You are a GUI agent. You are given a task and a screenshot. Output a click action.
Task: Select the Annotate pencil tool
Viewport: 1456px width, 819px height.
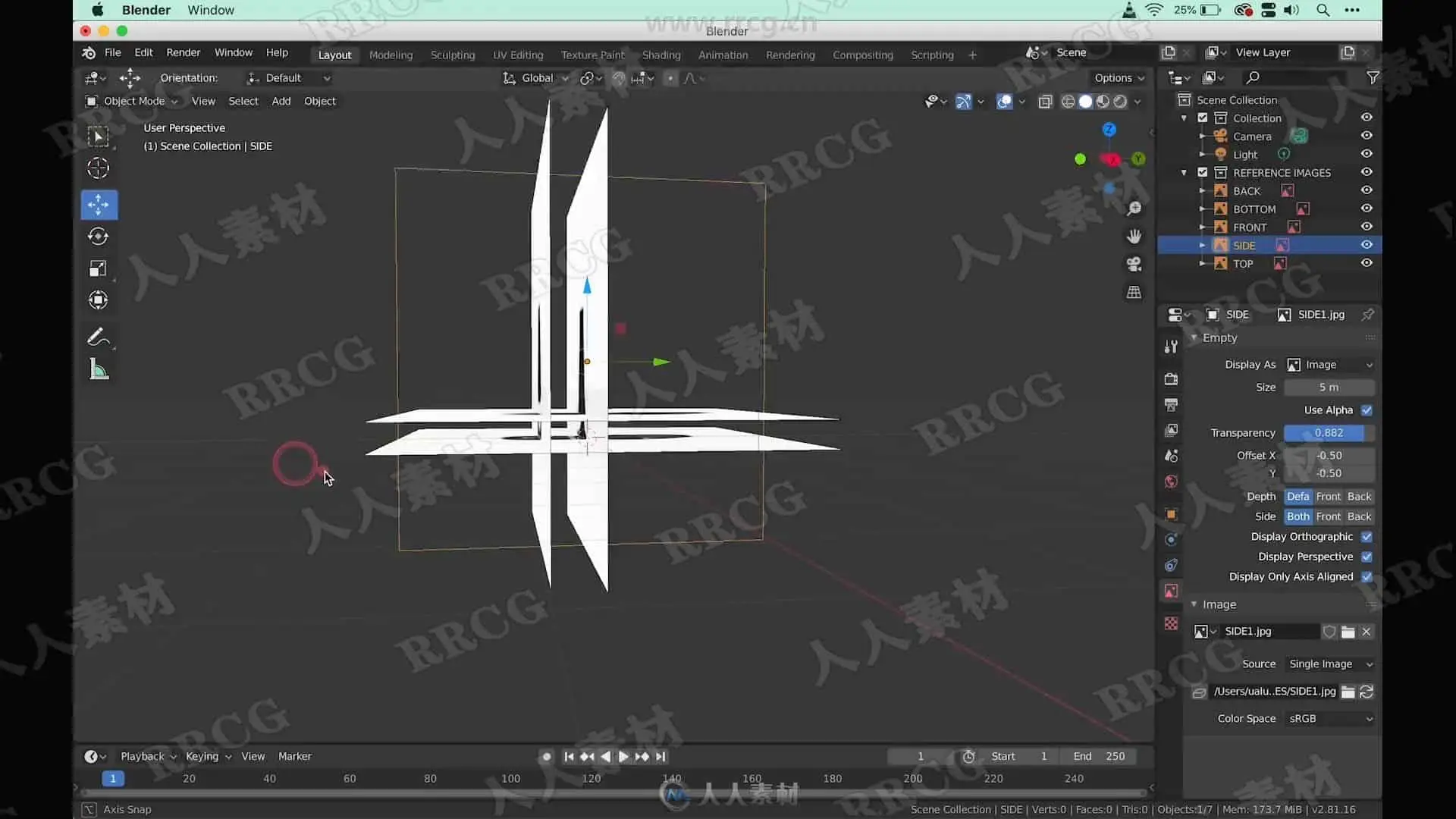(x=99, y=337)
